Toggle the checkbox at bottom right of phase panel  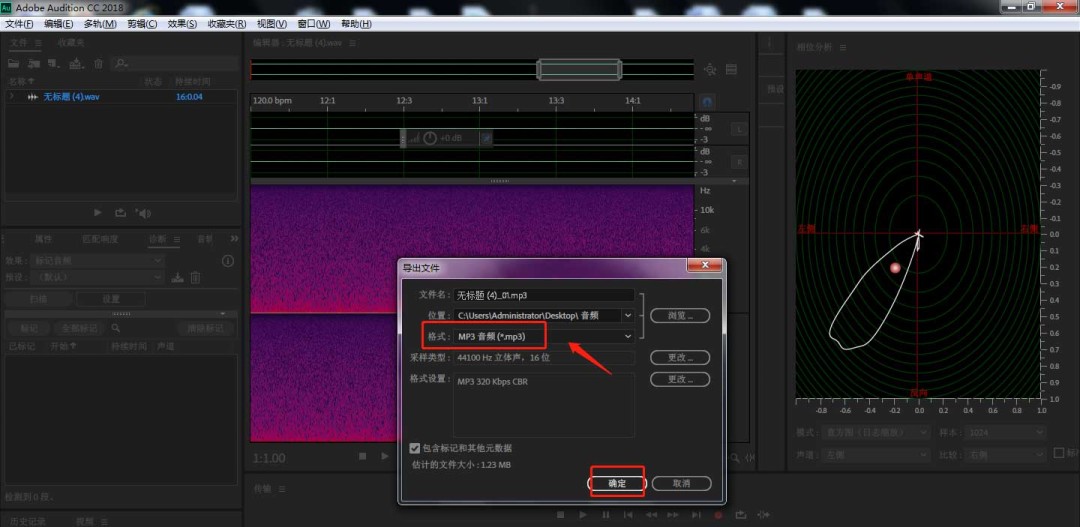[1058, 452]
